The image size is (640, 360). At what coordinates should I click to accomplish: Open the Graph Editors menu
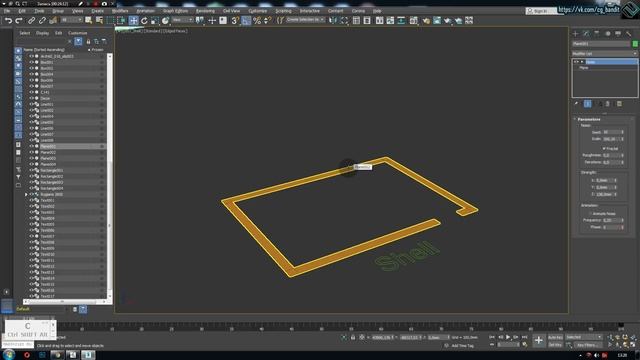176,11
